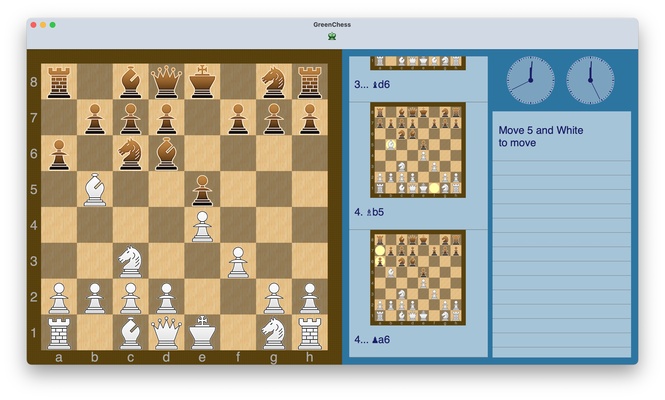Select the white pawn on h2

point(310,298)
